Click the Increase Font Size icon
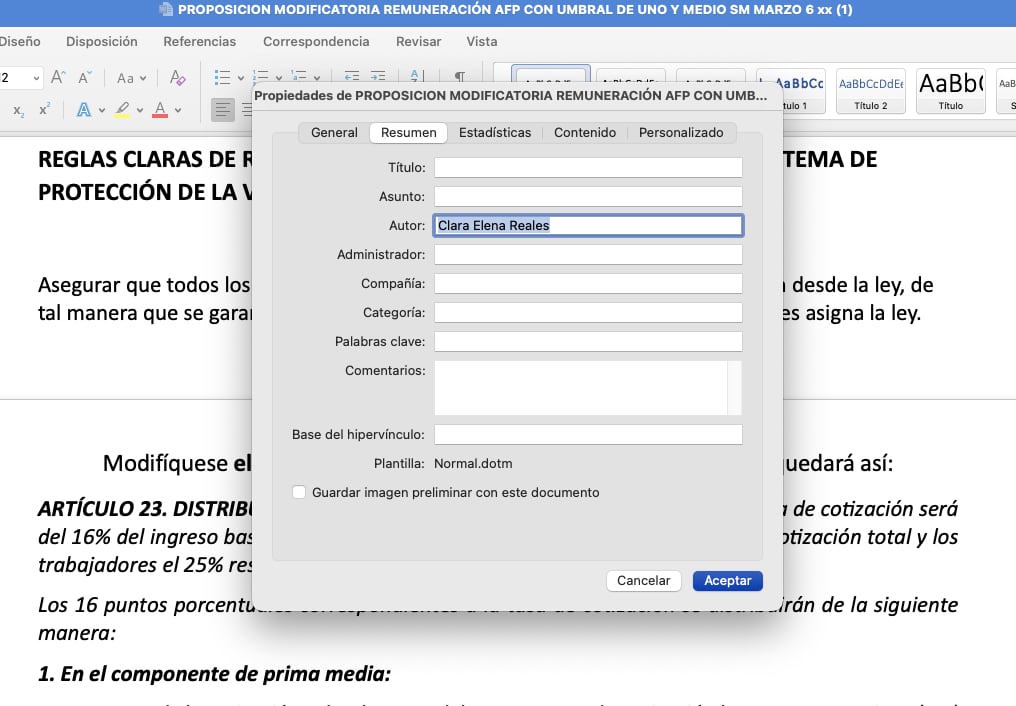The height and width of the screenshot is (706, 1016). click(57, 77)
